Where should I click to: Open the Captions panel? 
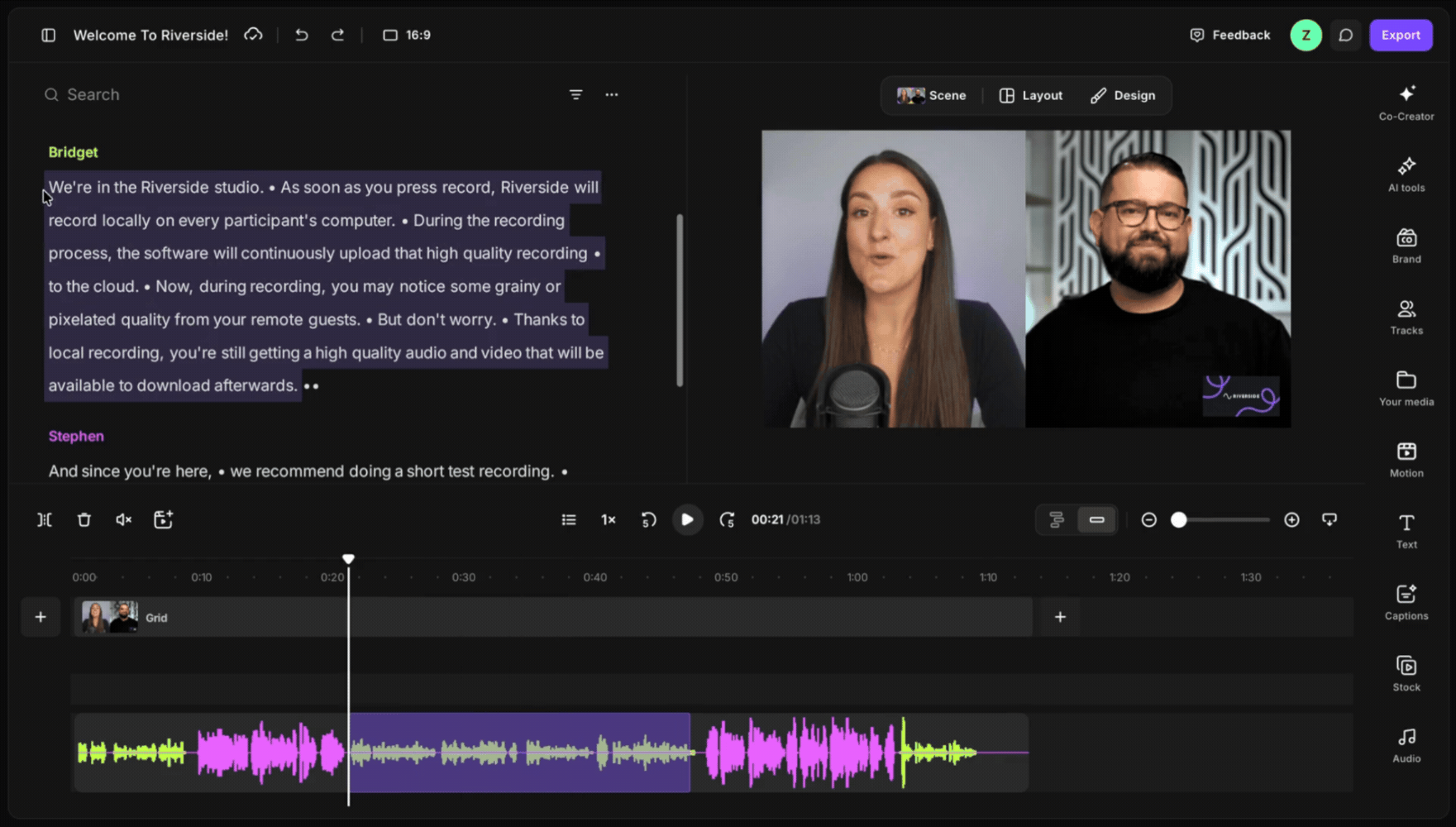[1406, 602]
